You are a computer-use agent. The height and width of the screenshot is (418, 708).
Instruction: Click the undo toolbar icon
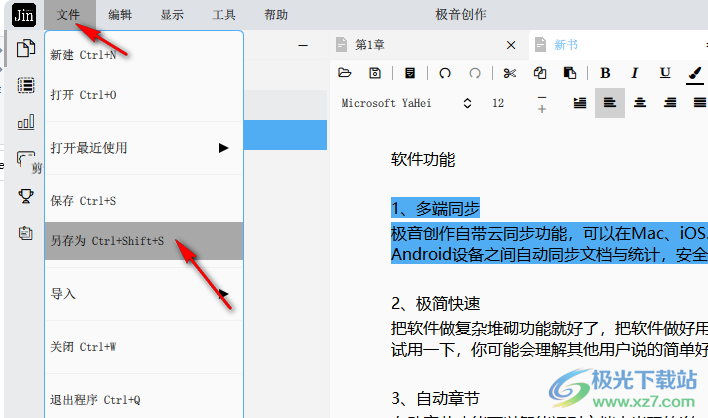445,73
